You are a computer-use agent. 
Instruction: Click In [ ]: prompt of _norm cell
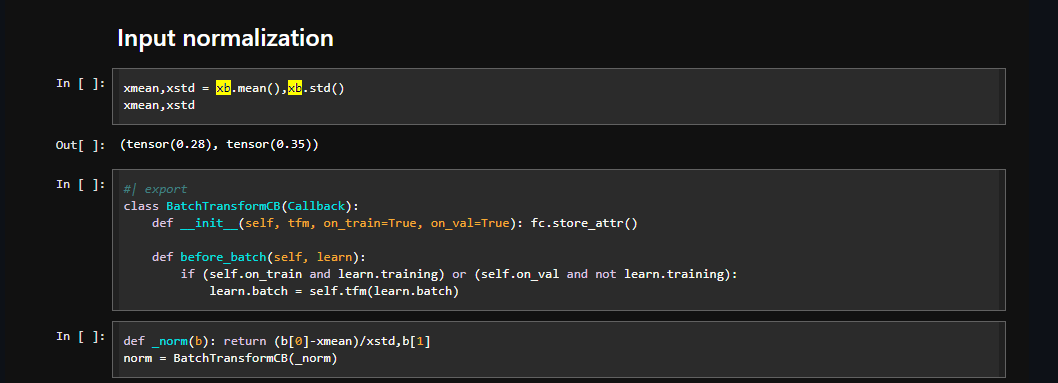(80, 336)
